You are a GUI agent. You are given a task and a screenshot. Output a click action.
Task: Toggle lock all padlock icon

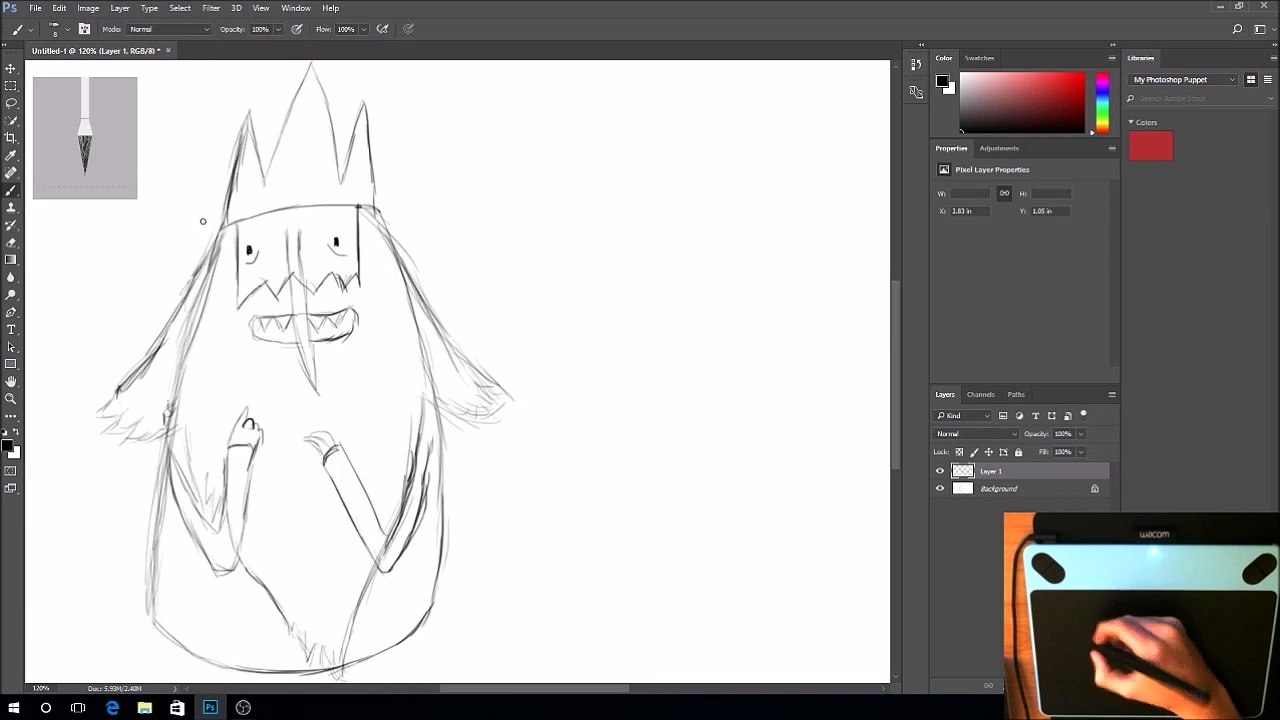pos(1019,452)
